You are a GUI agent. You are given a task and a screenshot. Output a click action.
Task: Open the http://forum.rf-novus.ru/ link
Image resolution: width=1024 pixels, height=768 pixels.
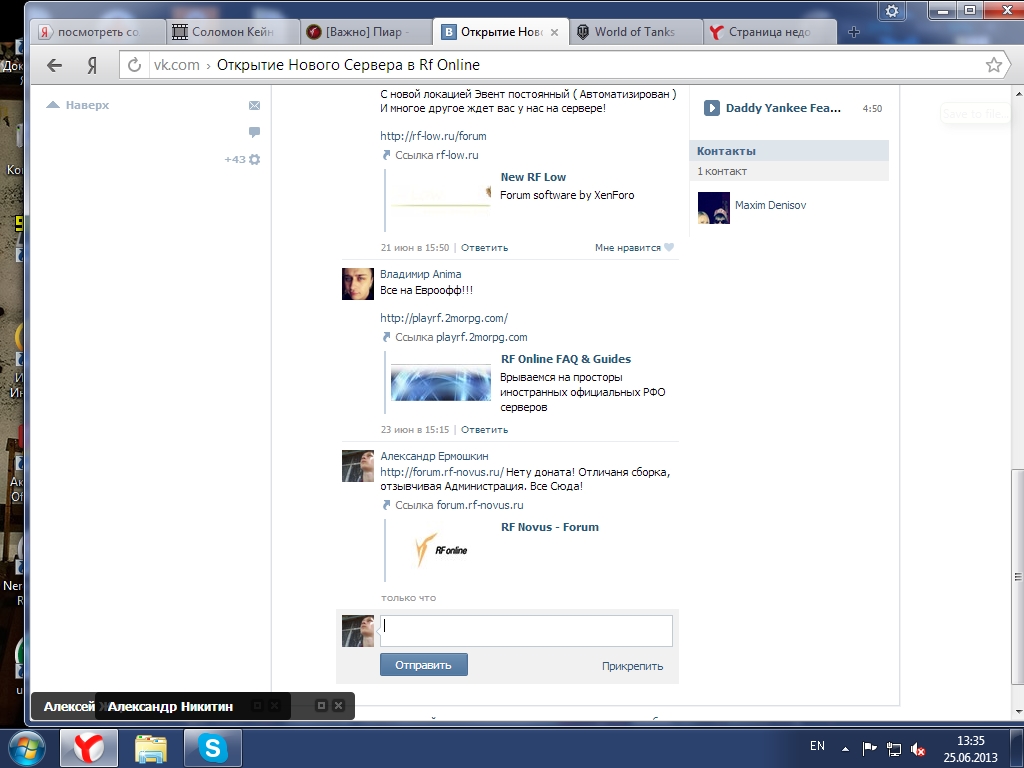click(442, 472)
